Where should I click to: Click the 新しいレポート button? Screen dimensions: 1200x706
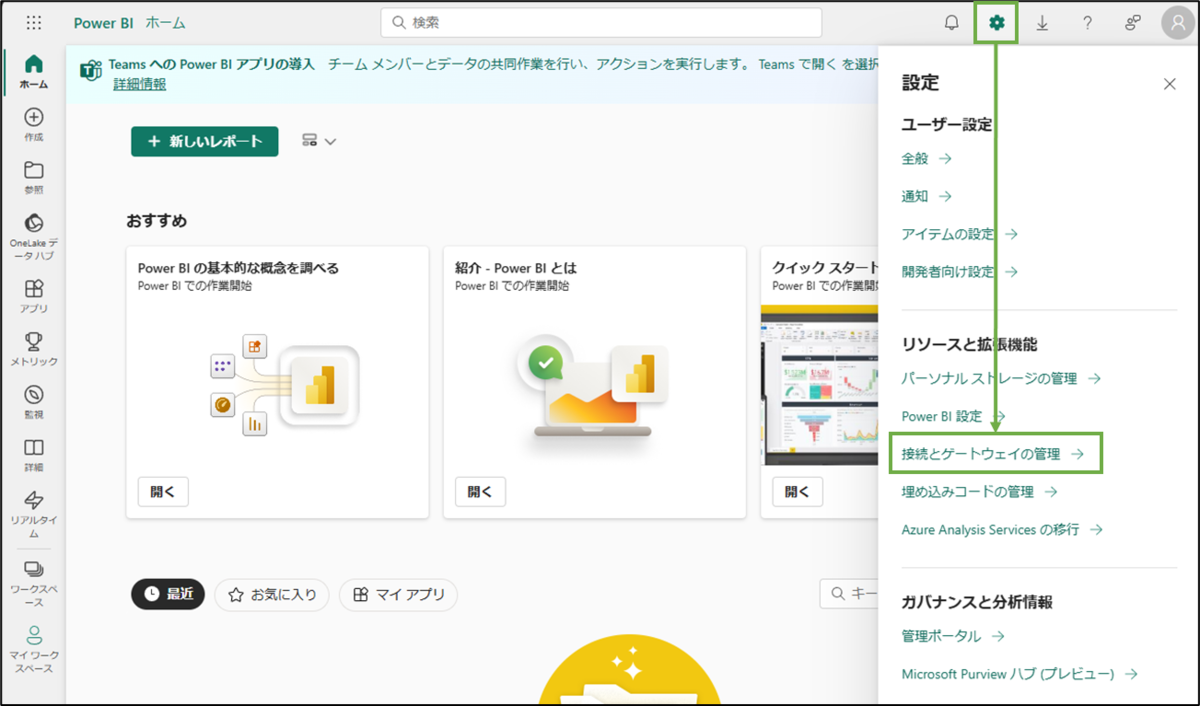click(204, 142)
